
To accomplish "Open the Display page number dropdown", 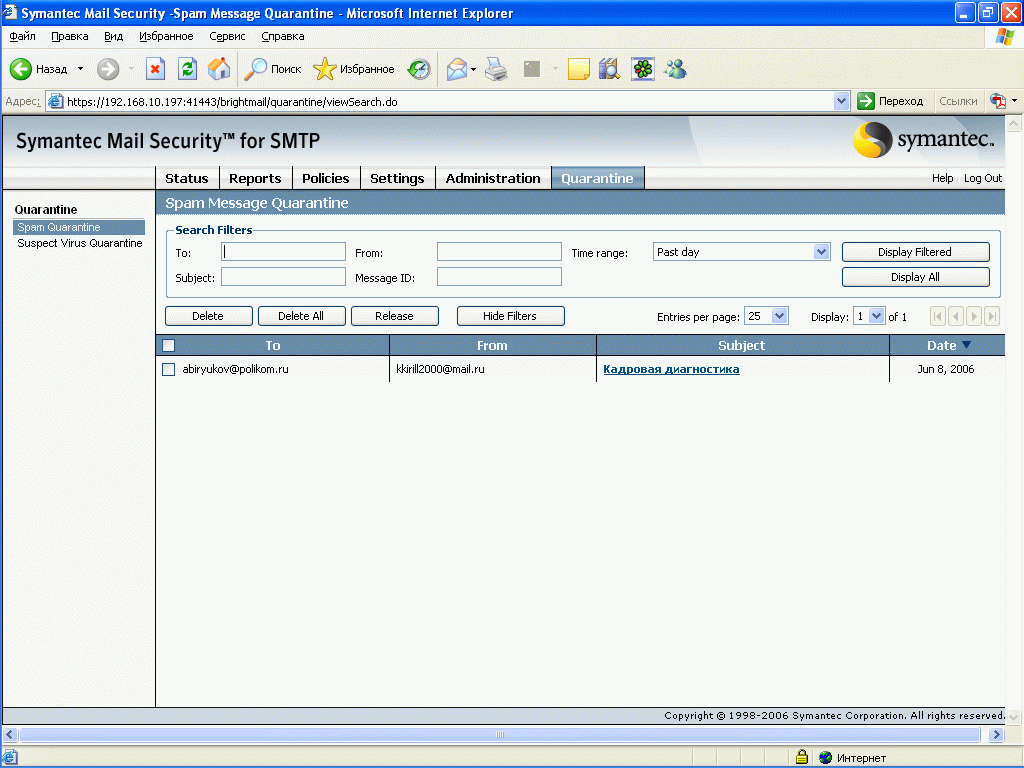I will pos(877,316).
